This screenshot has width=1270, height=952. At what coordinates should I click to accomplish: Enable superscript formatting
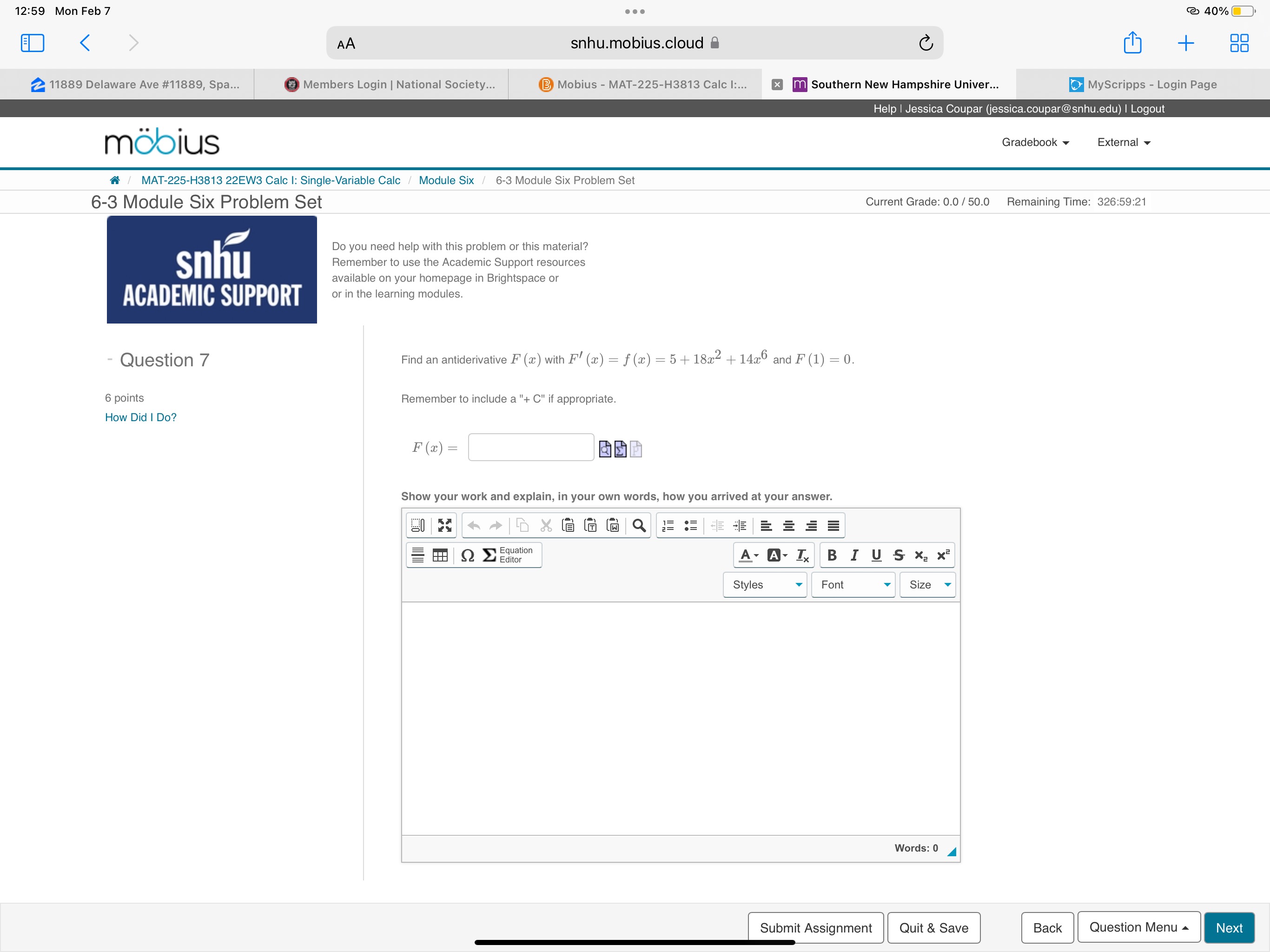(942, 555)
